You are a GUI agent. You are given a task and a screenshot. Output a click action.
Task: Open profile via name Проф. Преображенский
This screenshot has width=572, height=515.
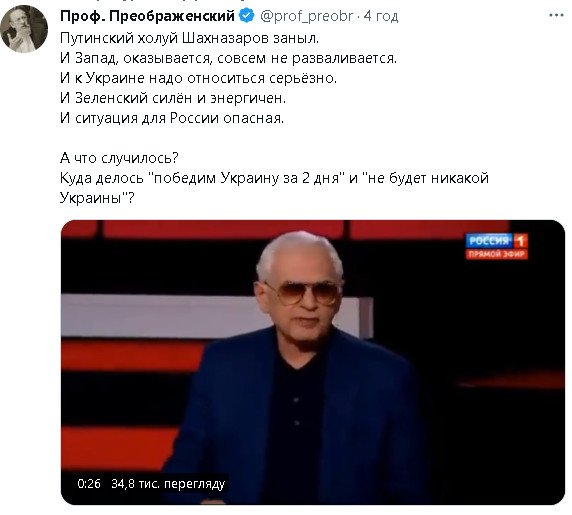[147, 16]
